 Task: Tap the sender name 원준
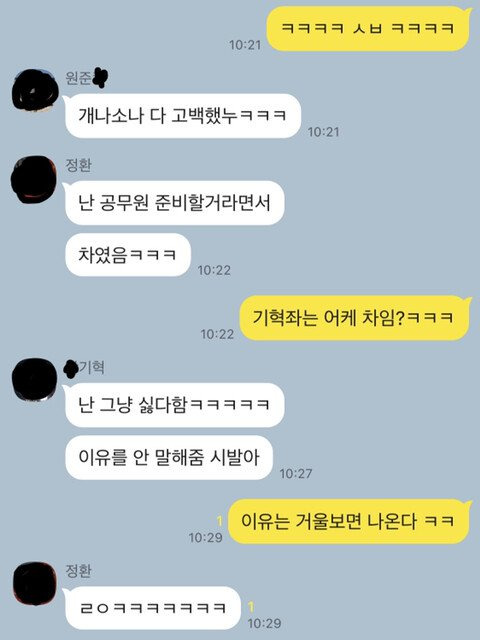(x=78, y=78)
